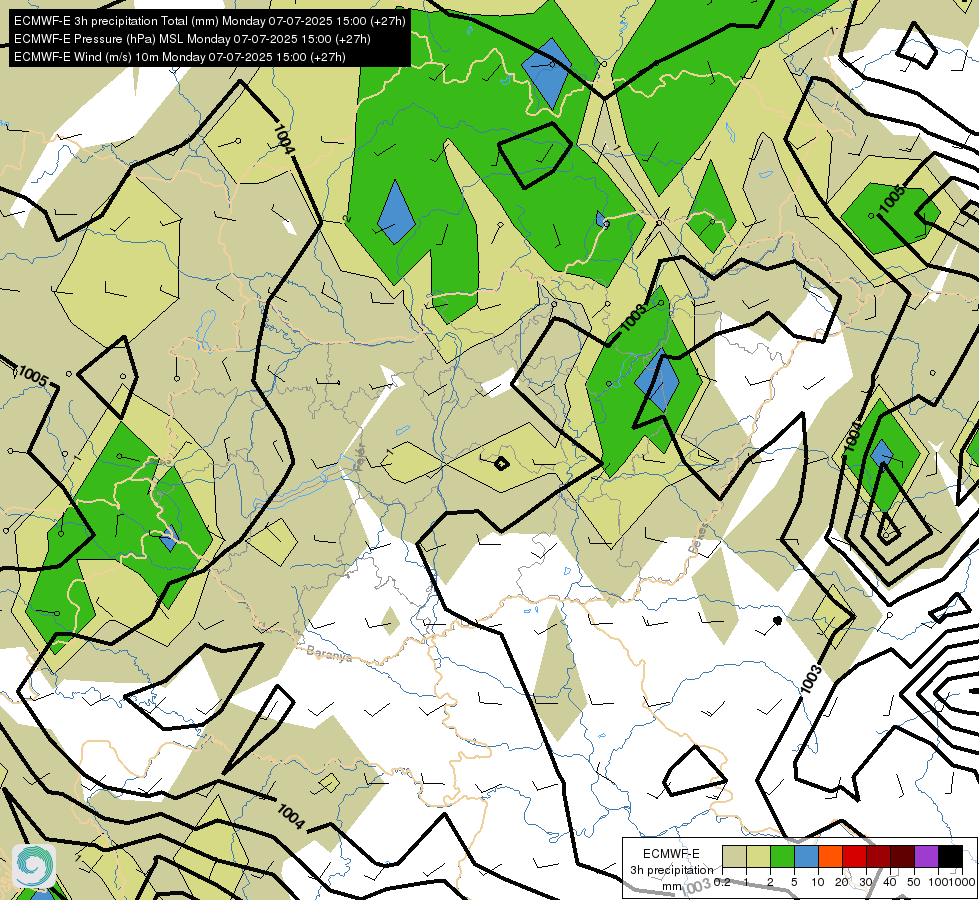Pick the maroon 40–50 mm legend swatch

(x=902, y=856)
